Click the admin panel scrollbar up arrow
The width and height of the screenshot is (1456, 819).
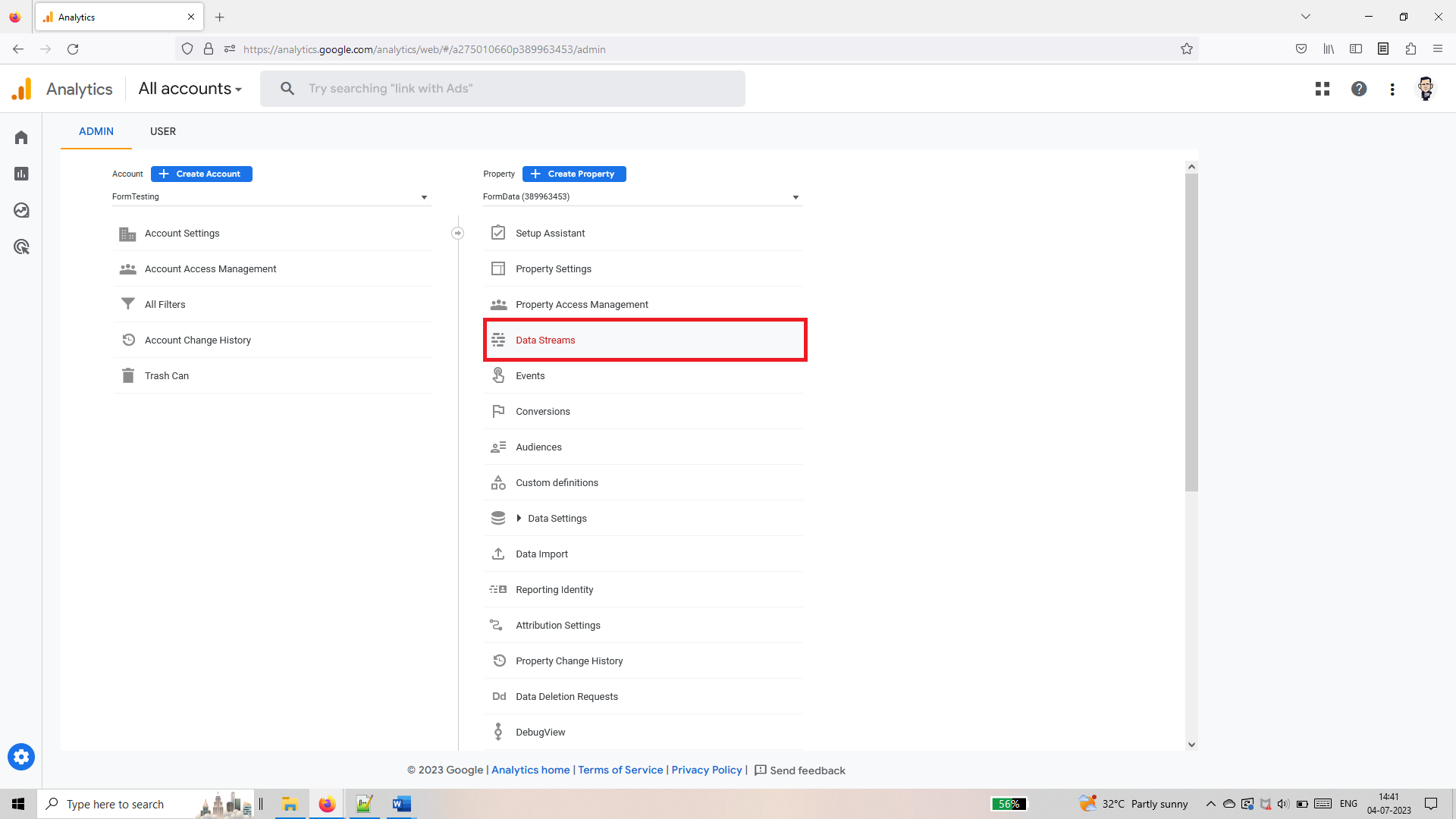pos(1191,167)
